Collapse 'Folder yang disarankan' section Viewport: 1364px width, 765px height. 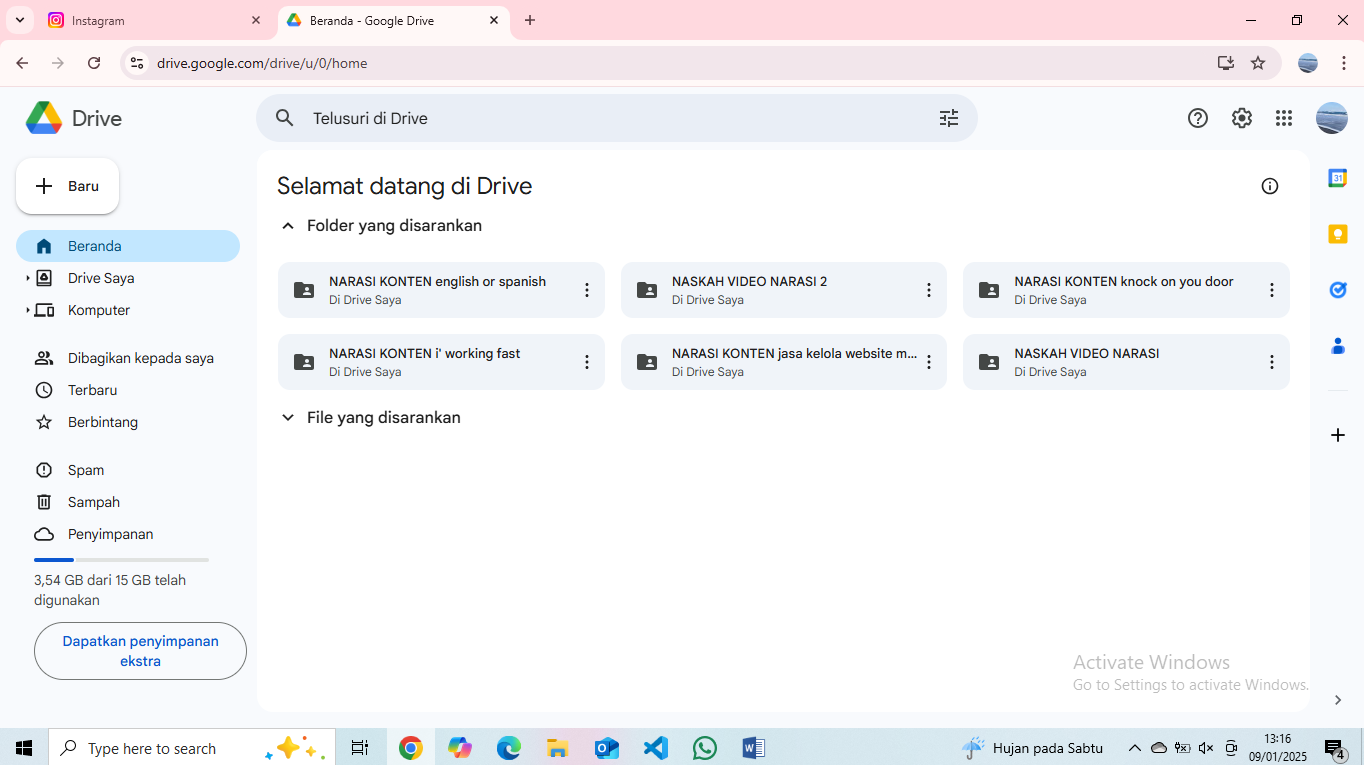[288, 226]
